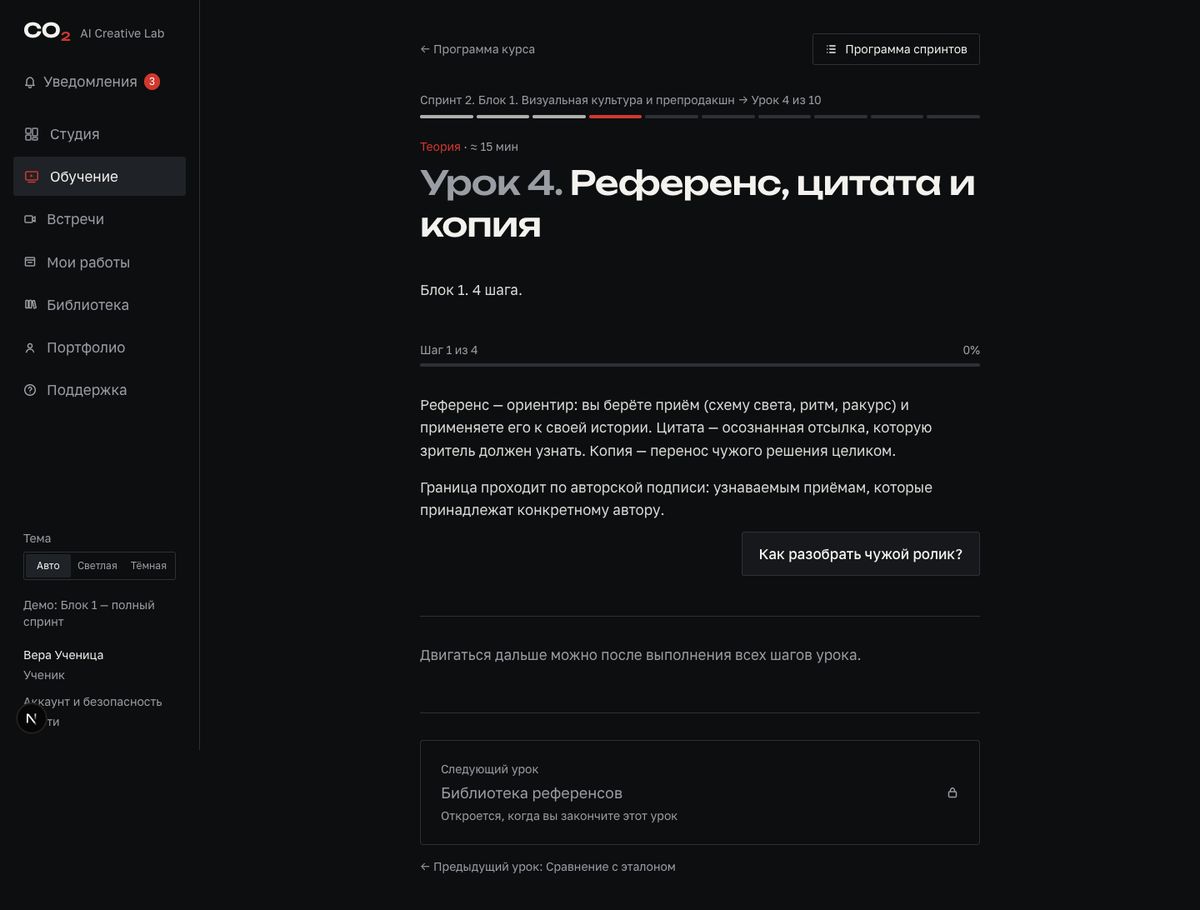Click the red notification count badge
This screenshot has height=910, width=1200.
152,82
